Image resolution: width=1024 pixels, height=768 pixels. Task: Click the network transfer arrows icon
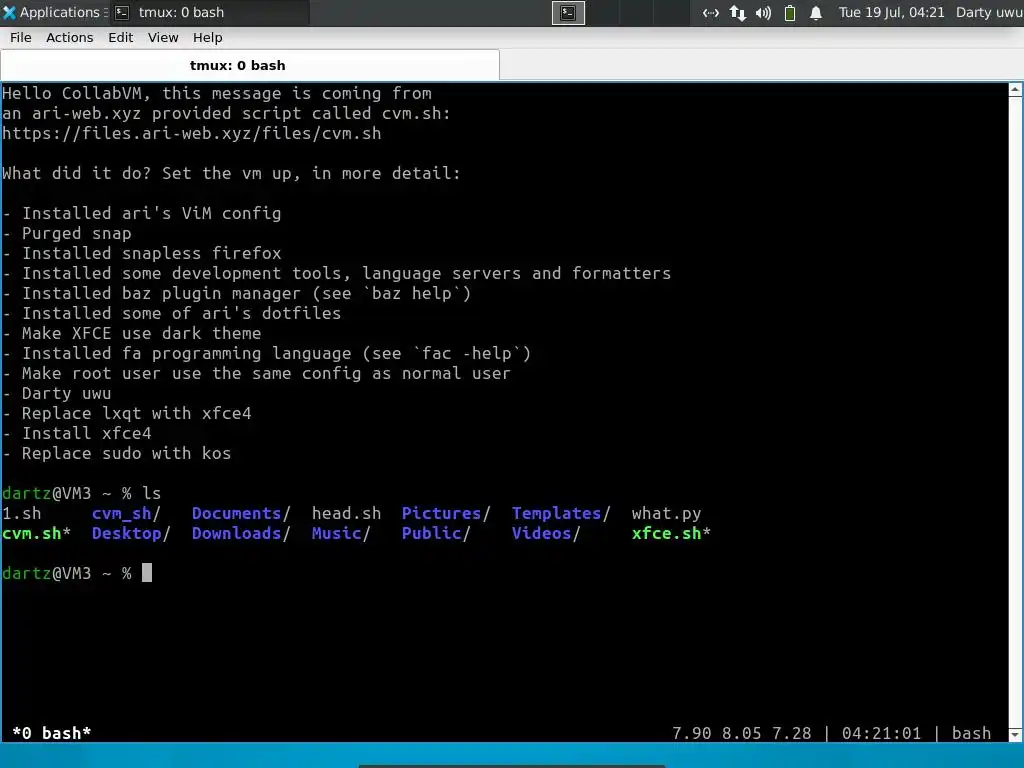pyautogui.click(x=738, y=12)
